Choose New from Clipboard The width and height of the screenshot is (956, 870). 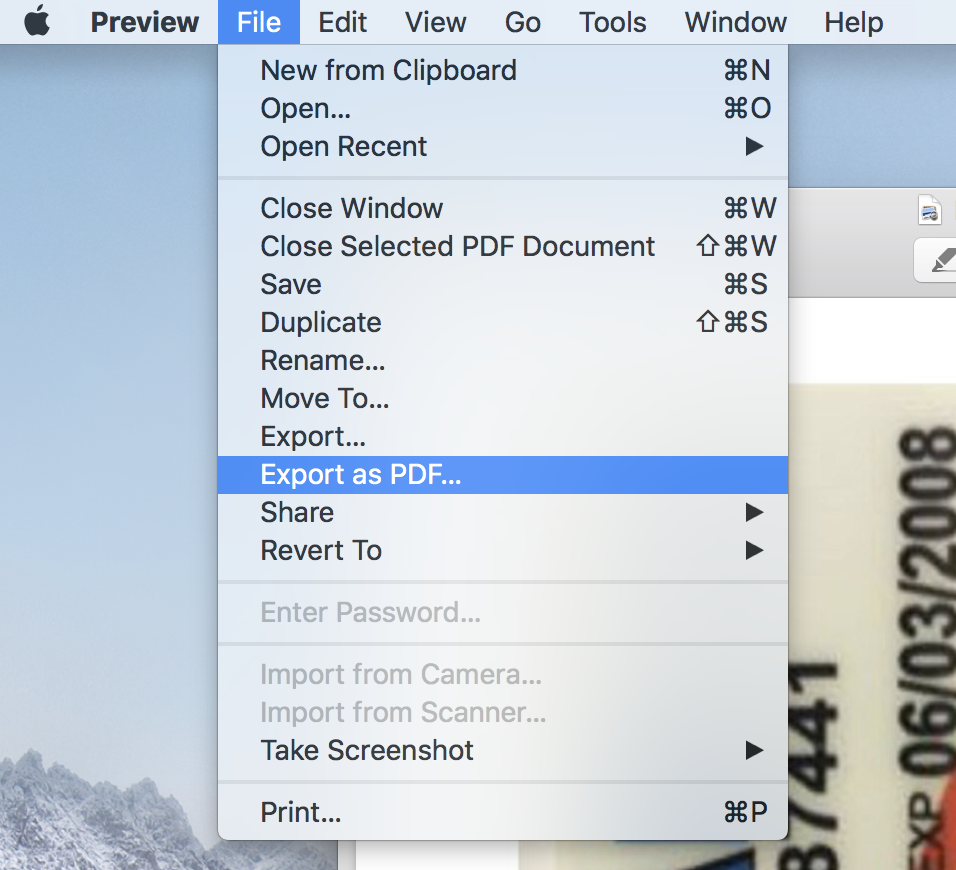tap(503, 70)
